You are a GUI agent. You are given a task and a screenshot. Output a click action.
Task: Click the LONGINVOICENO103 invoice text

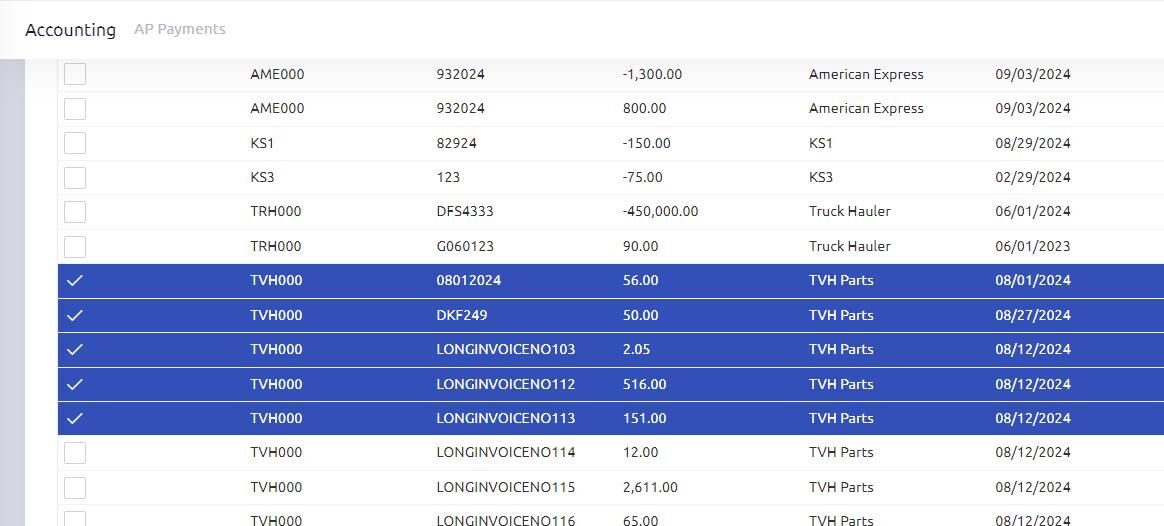pyautogui.click(x=506, y=349)
